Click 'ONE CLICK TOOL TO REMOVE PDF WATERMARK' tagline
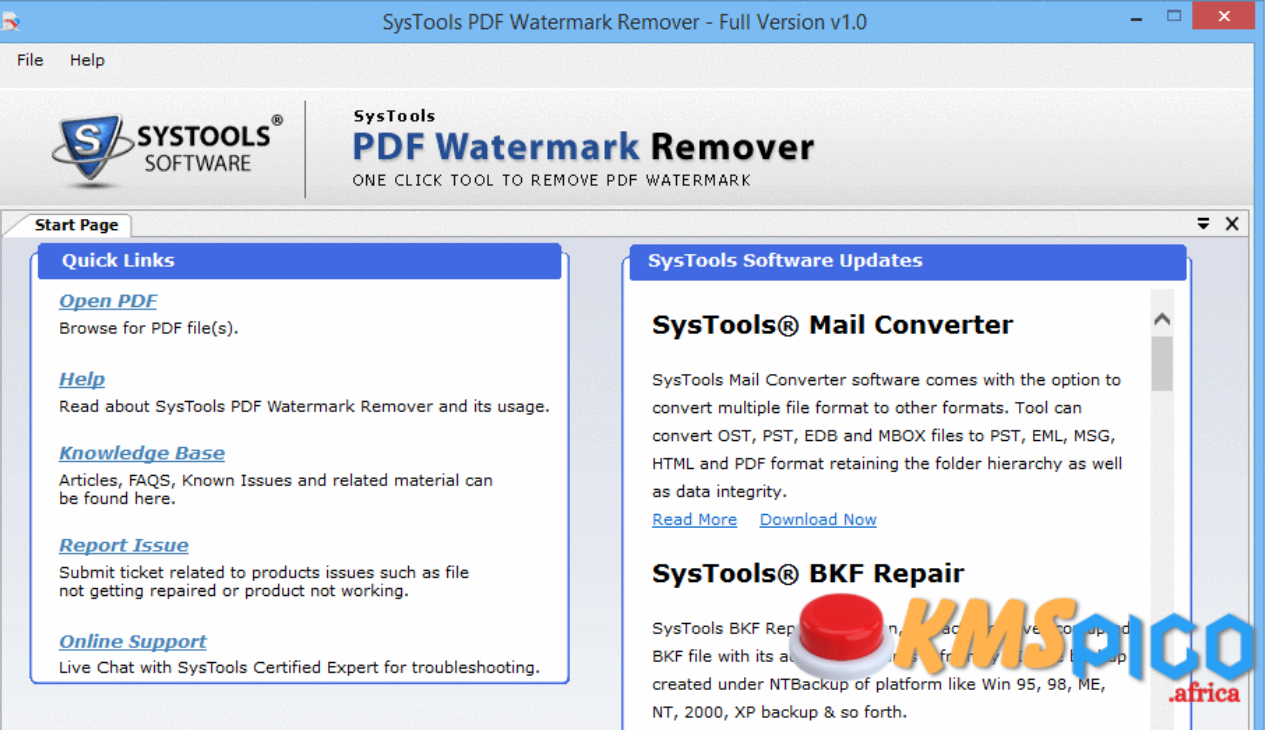Viewport: 1280px width, 730px height. click(551, 181)
